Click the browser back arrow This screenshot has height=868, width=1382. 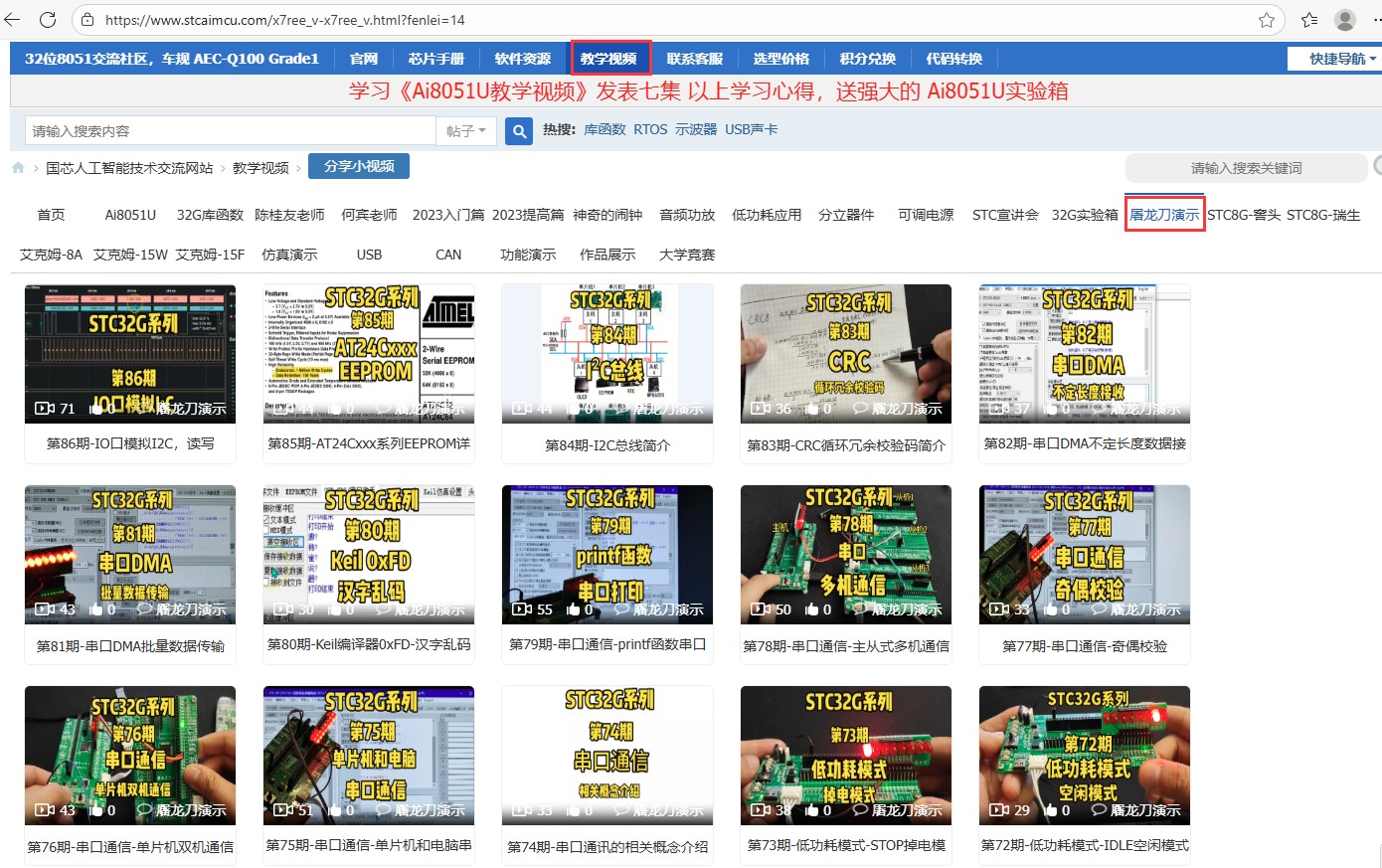click(x=13, y=20)
